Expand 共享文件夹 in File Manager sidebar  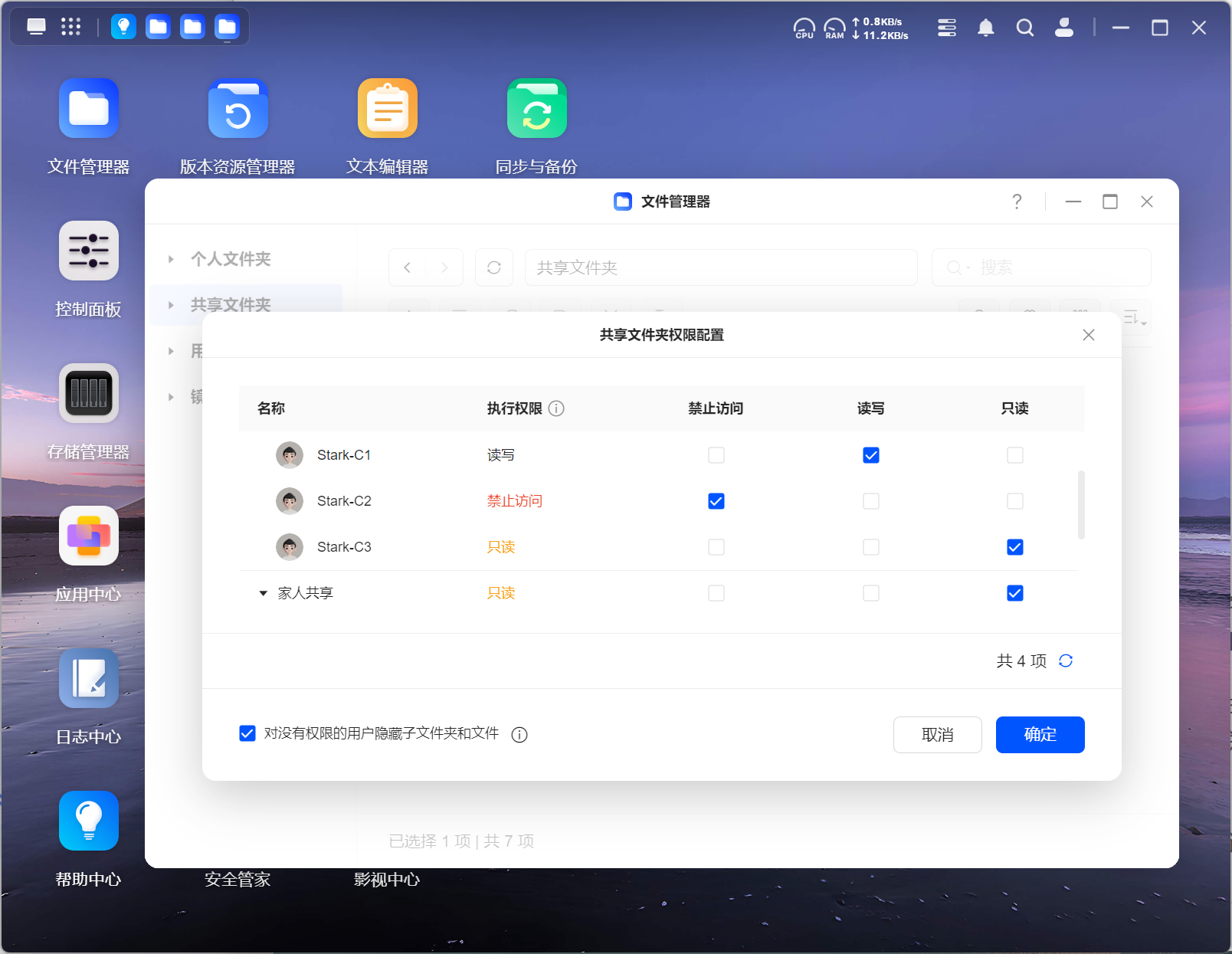pos(171,305)
